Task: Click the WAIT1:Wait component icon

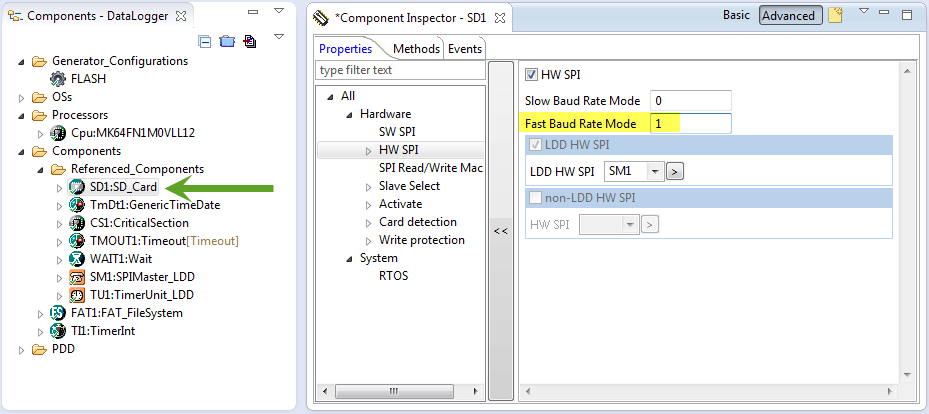Action: pyautogui.click(x=77, y=259)
